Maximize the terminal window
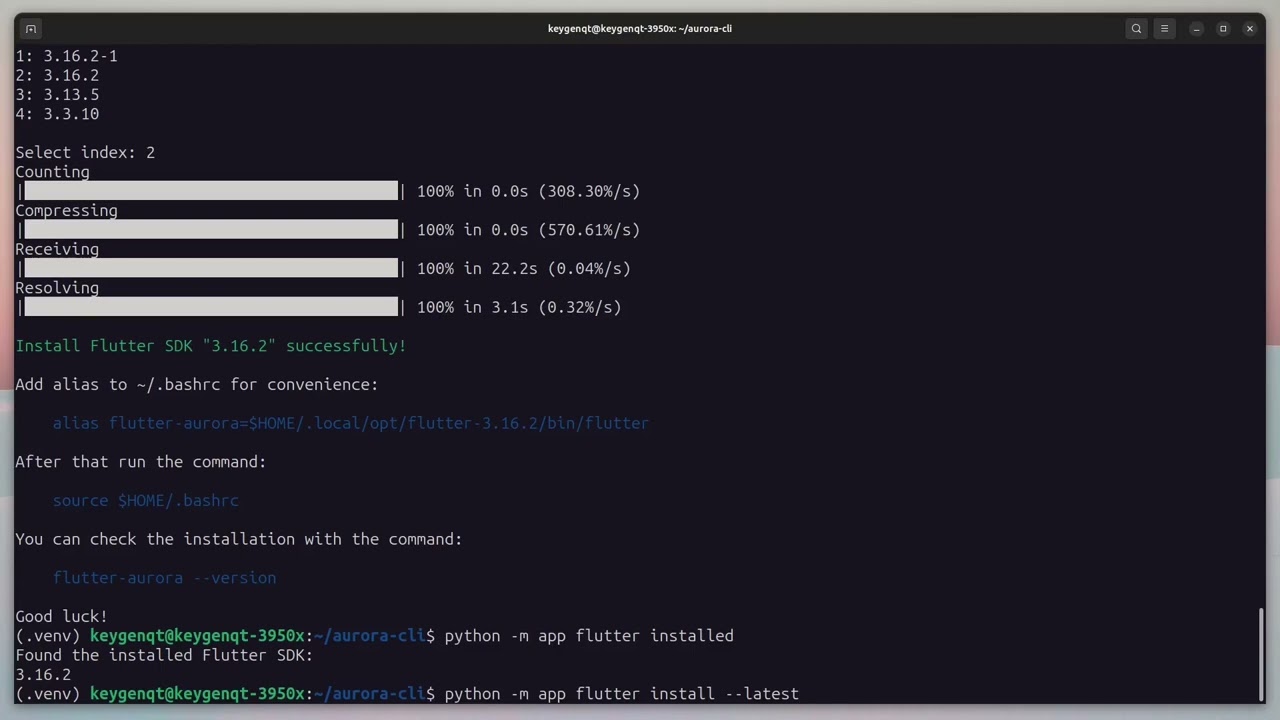This screenshot has width=1280, height=720. [1223, 29]
